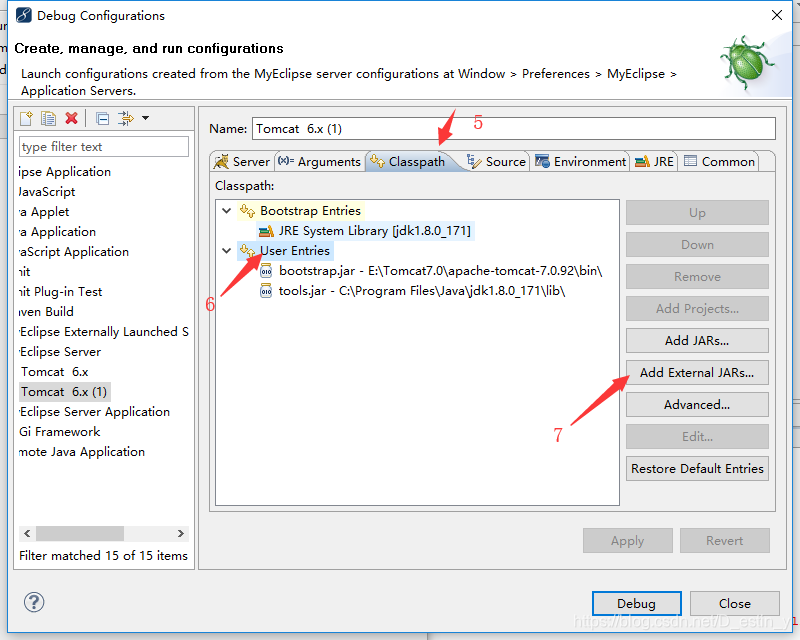
Task: Select Java Applet item
Action: point(44,212)
